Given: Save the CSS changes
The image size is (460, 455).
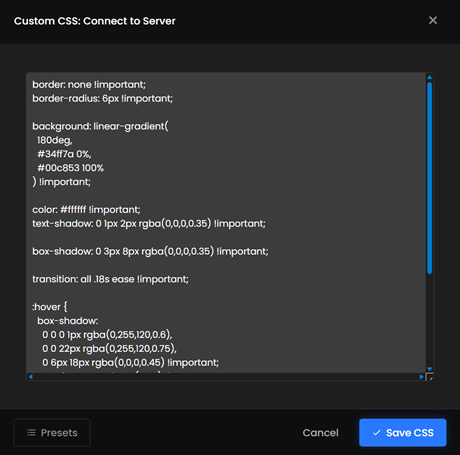Looking at the screenshot, I should click(x=403, y=432).
